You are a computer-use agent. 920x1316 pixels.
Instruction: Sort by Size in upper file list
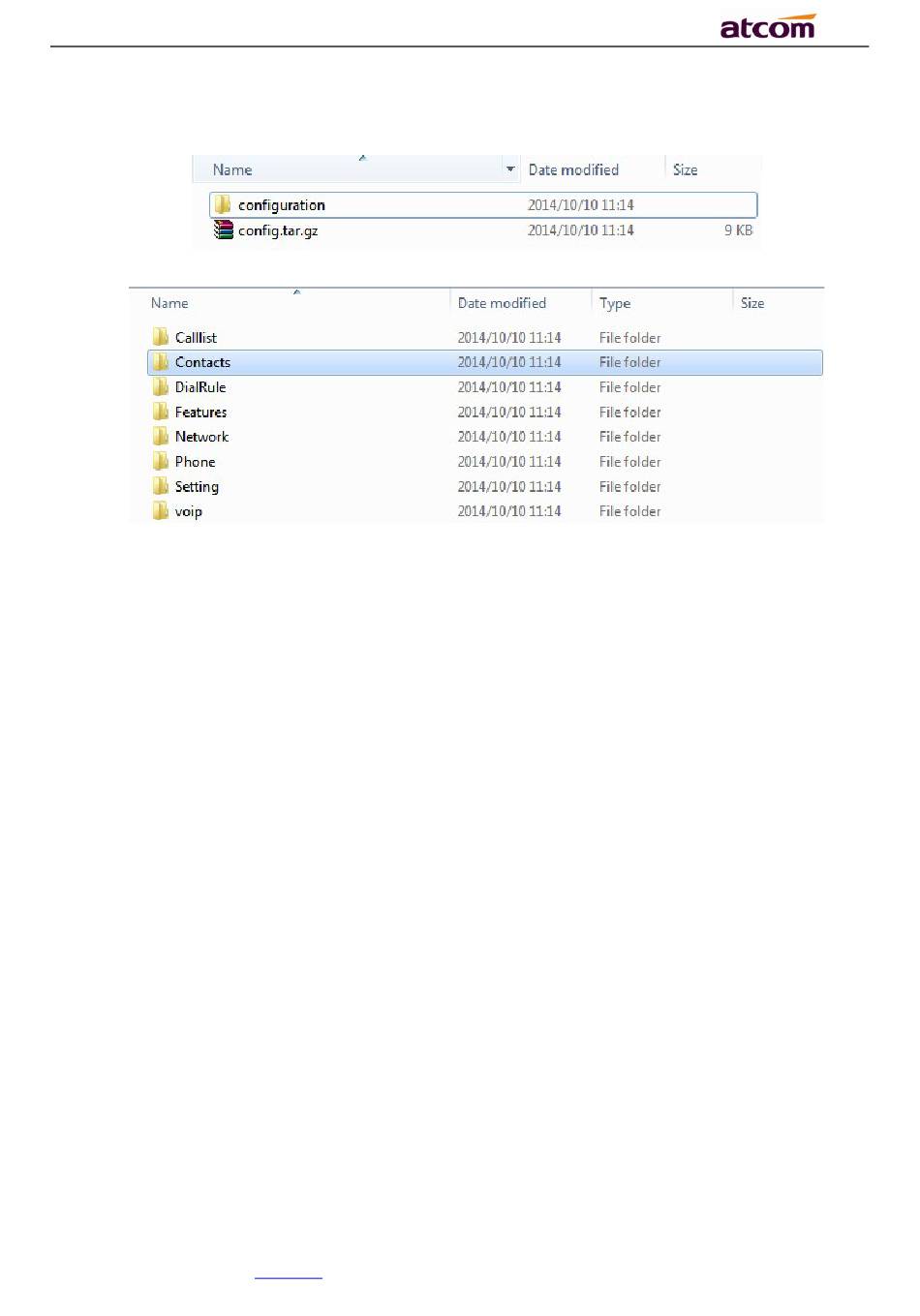pyautogui.click(x=686, y=169)
